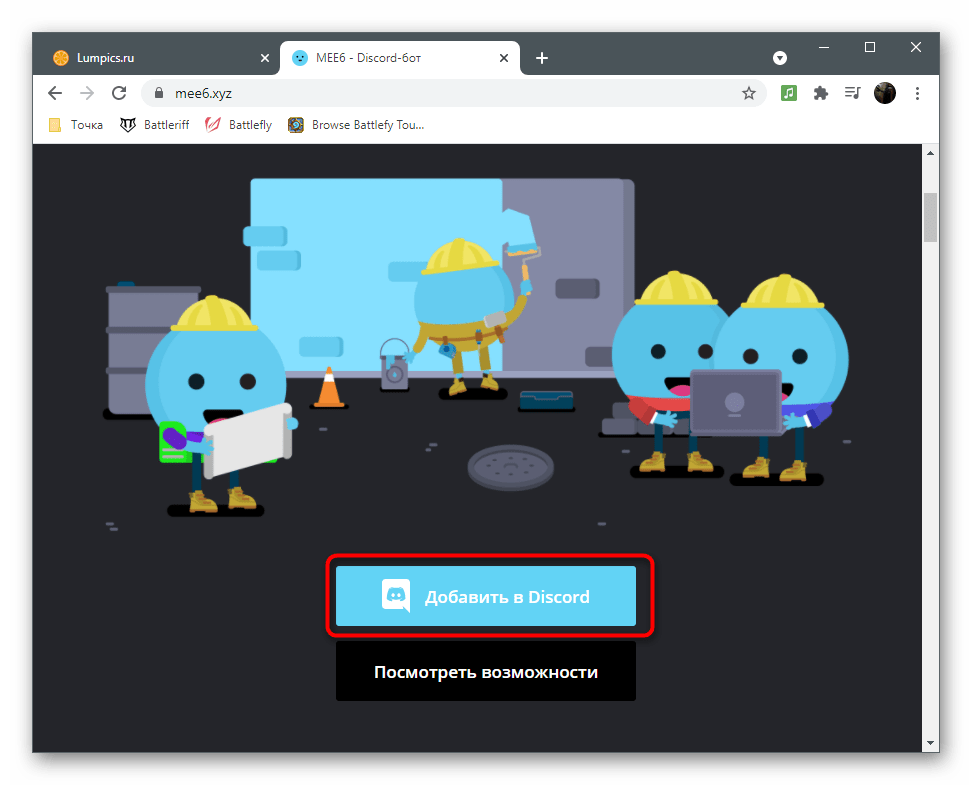Expand the tab search dropdown arrow

[x=780, y=58]
